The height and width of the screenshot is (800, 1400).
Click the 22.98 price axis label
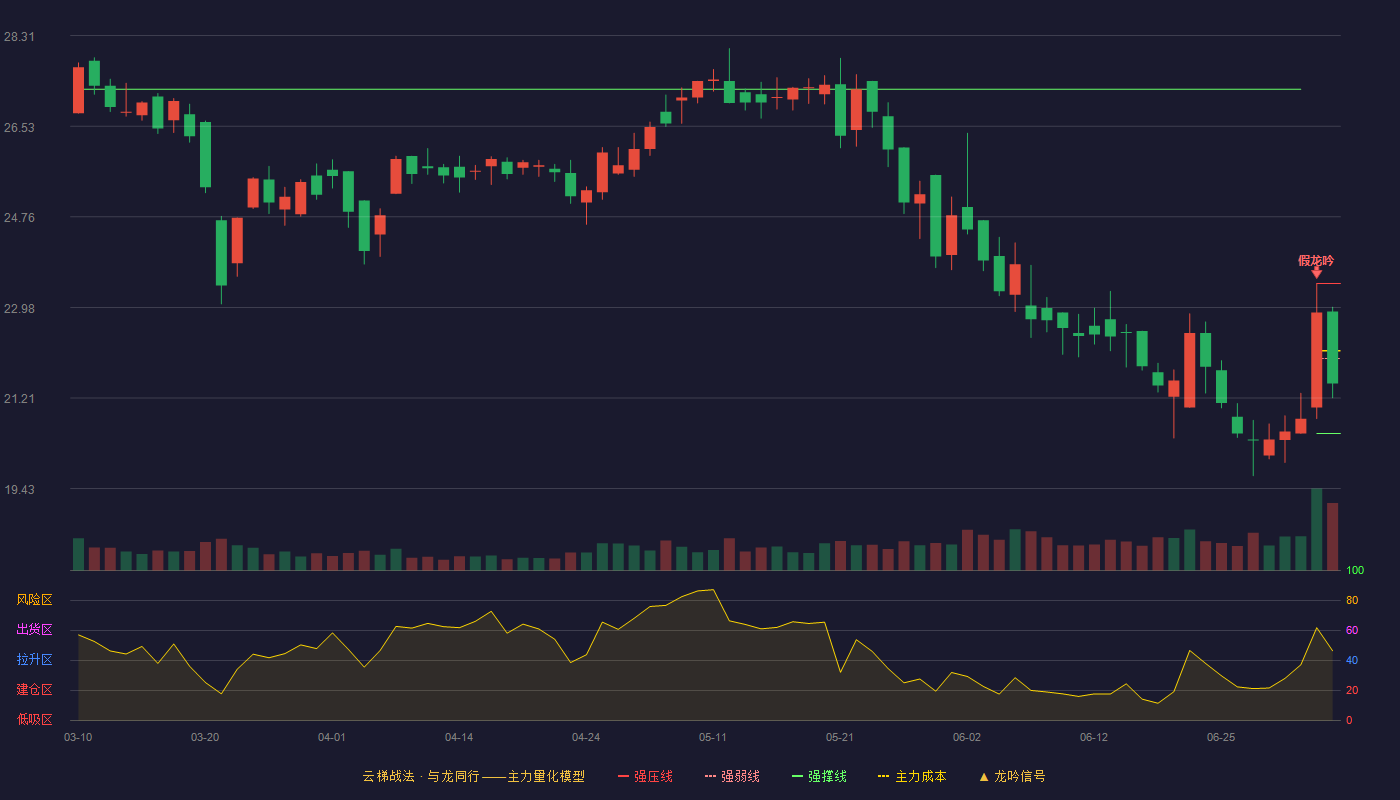tap(19, 308)
